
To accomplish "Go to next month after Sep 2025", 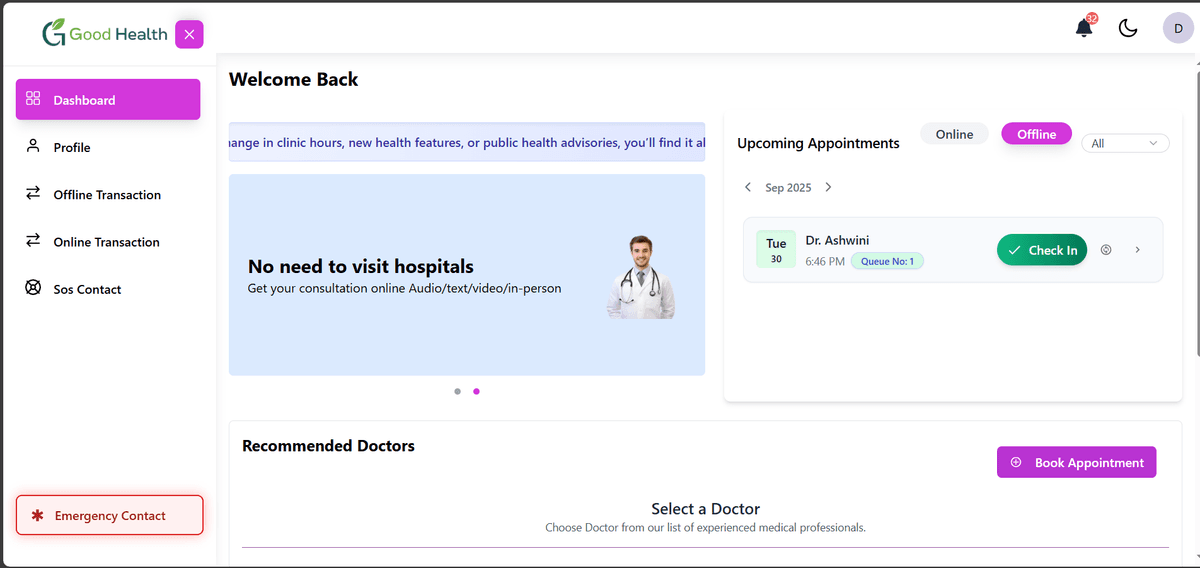I will tap(828, 187).
